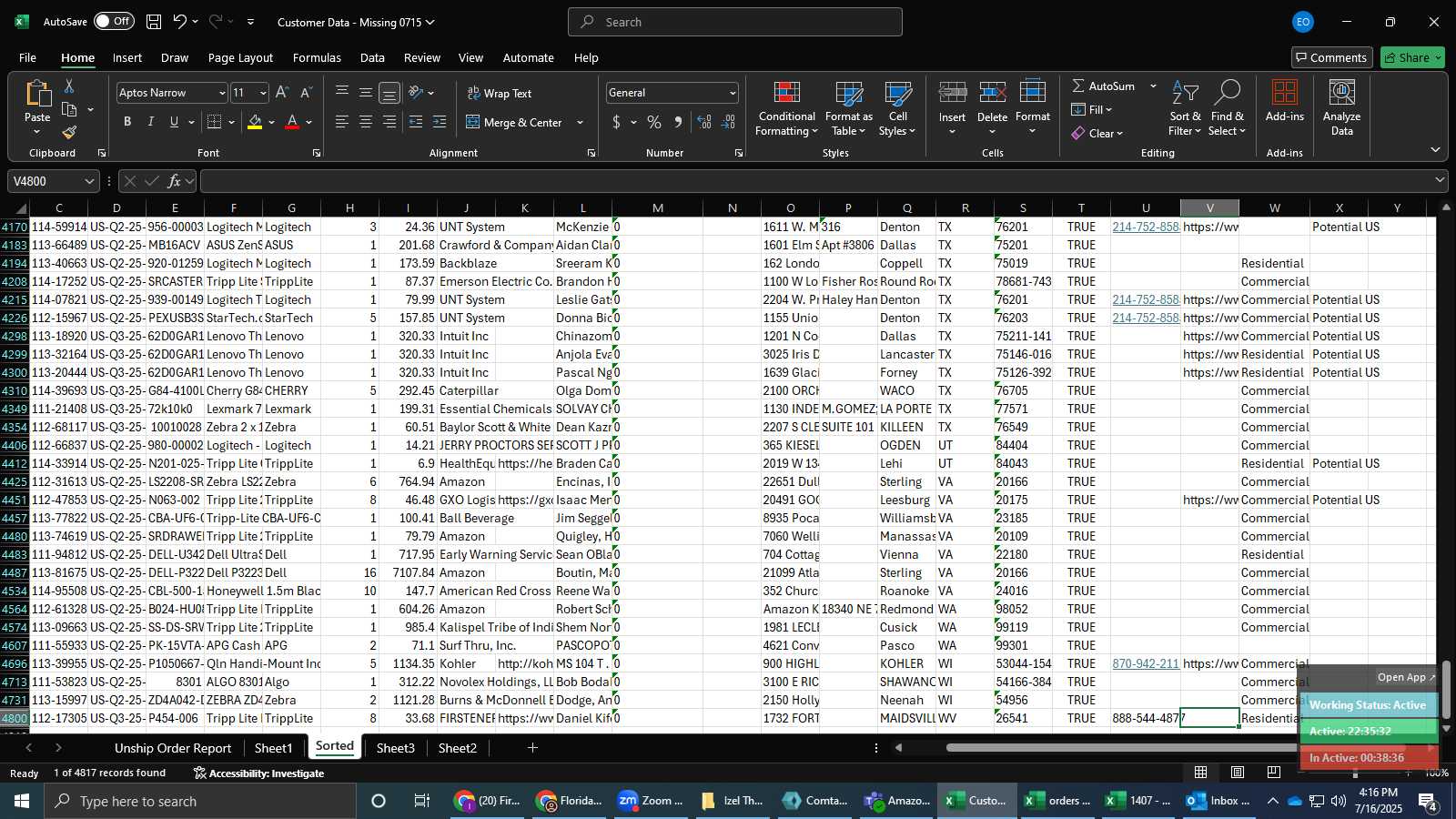Open the Sort & Filter menu
The image size is (1456, 819).
click(1185, 109)
